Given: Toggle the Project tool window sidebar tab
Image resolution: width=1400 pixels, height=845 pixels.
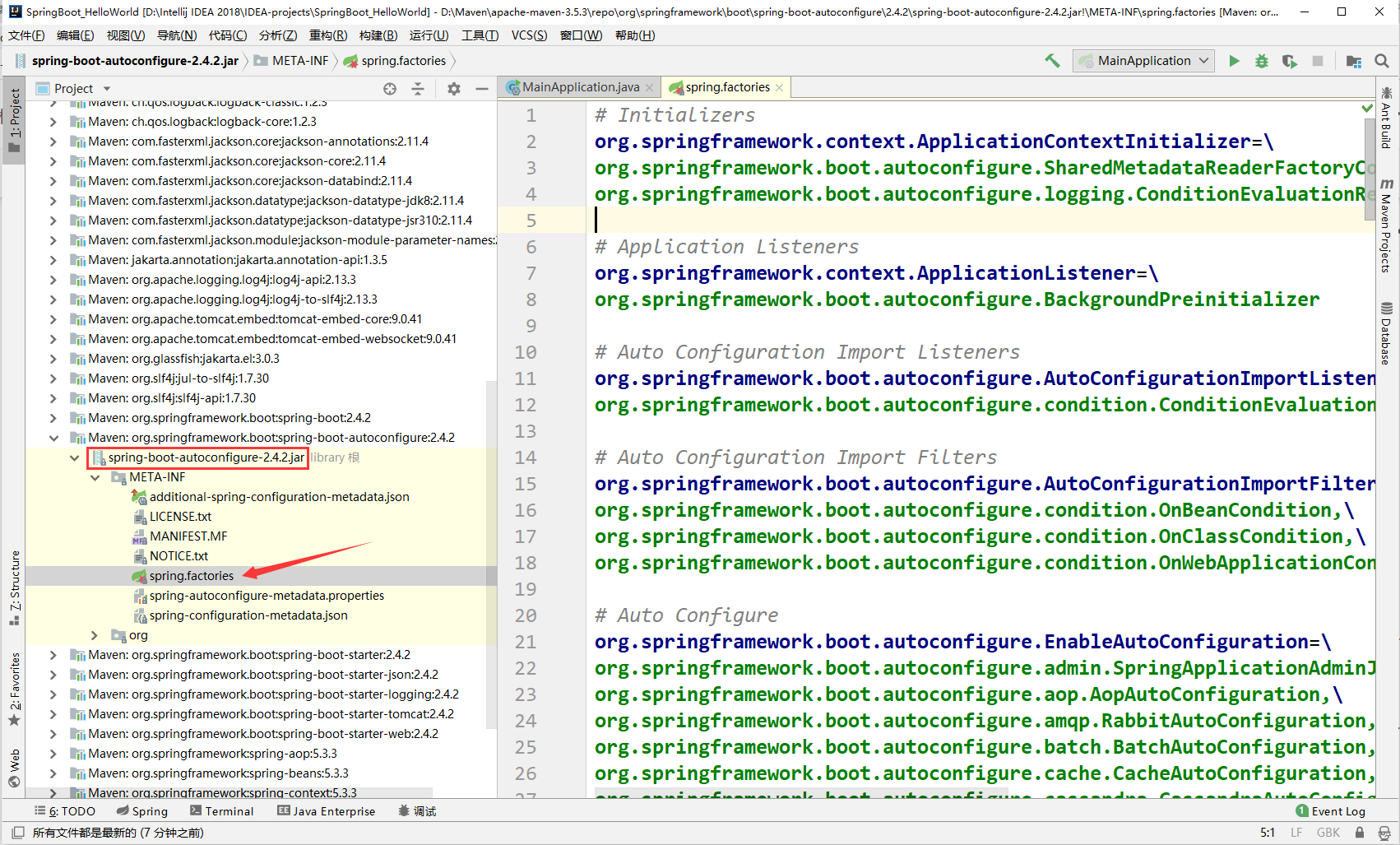Looking at the screenshot, I should pos(14,119).
